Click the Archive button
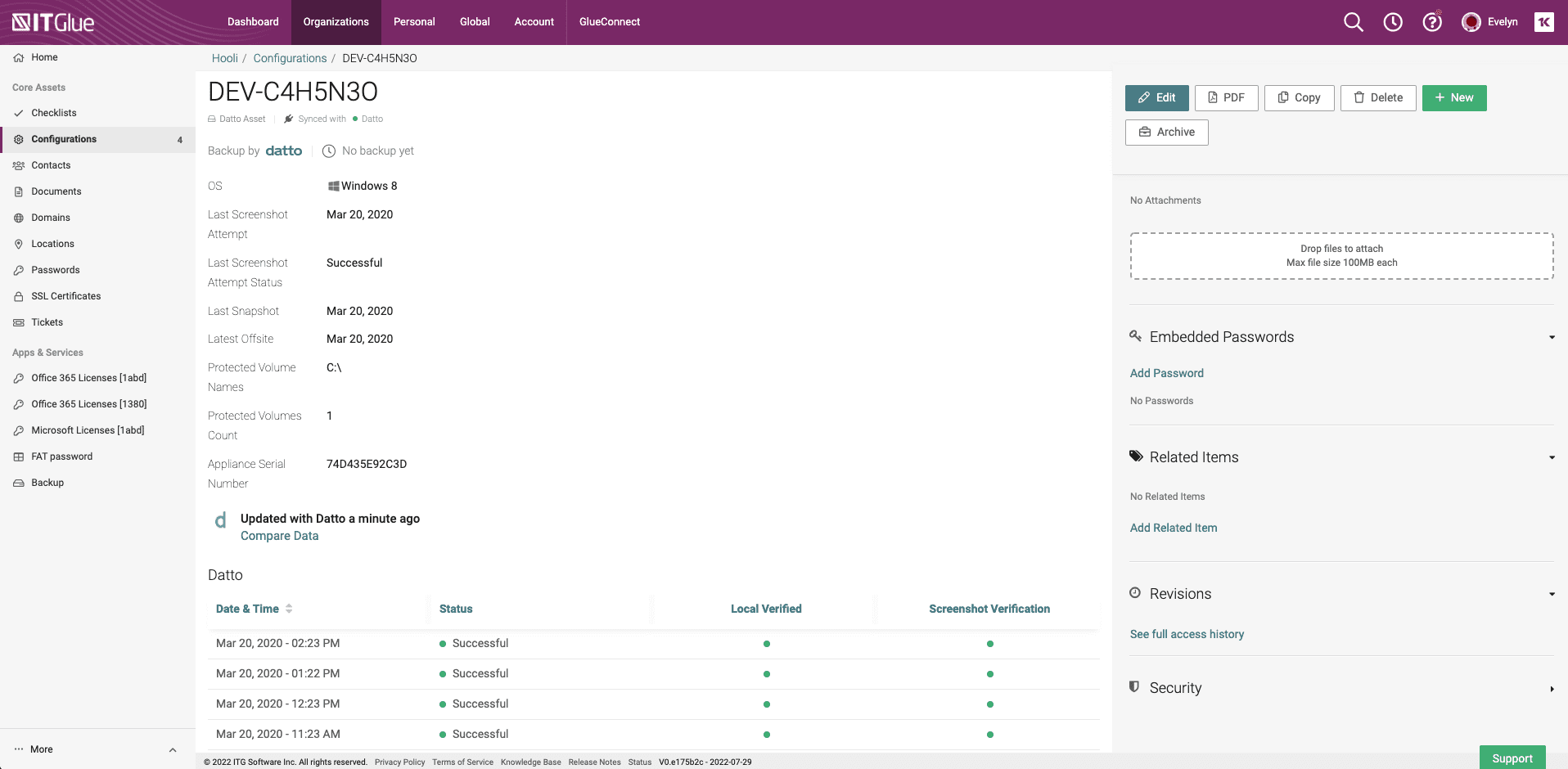The image size is (1568, 769). (x=1166, y=133)
